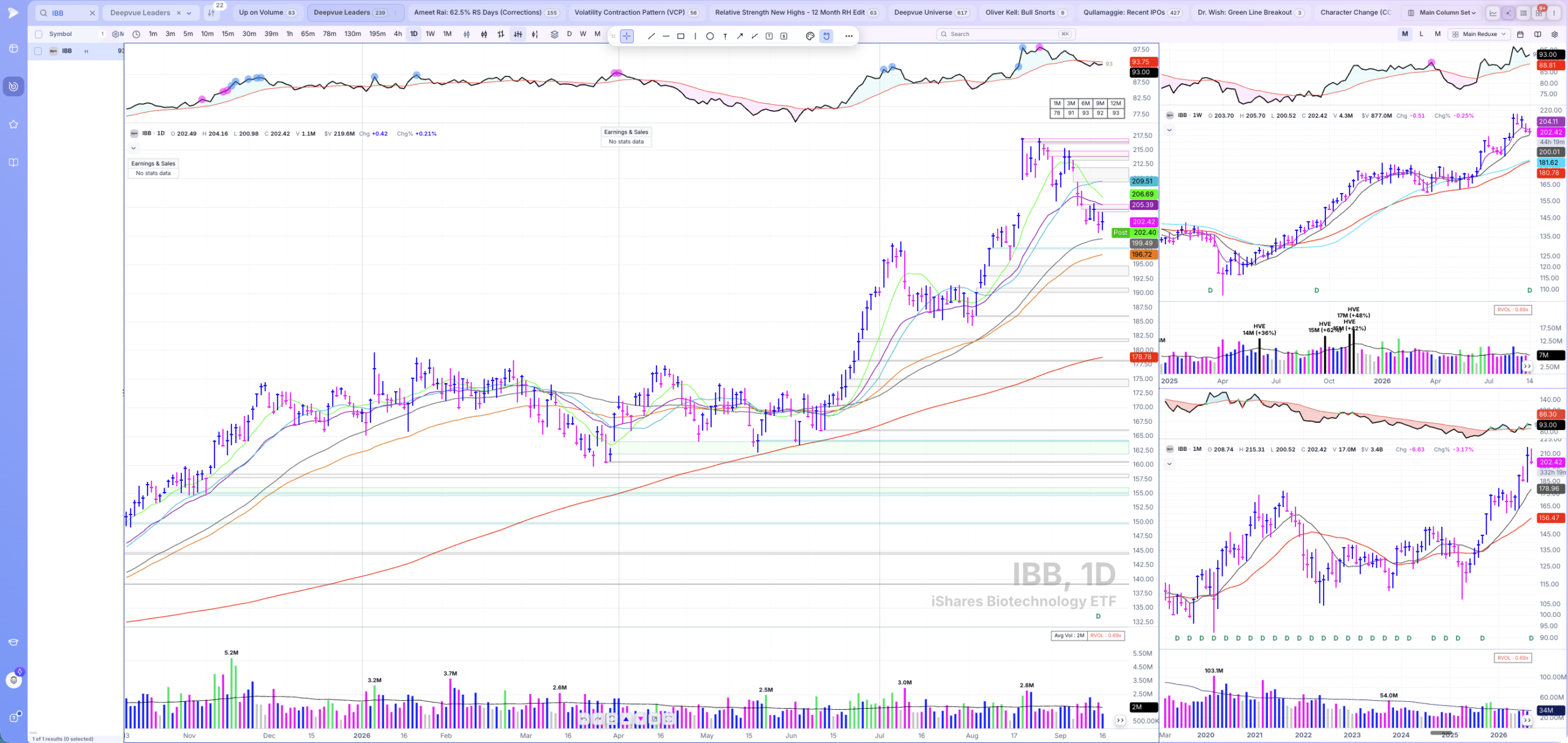Toggle the 1D timeframe
Screen dimensions: 1568x743
pos(414,34)
